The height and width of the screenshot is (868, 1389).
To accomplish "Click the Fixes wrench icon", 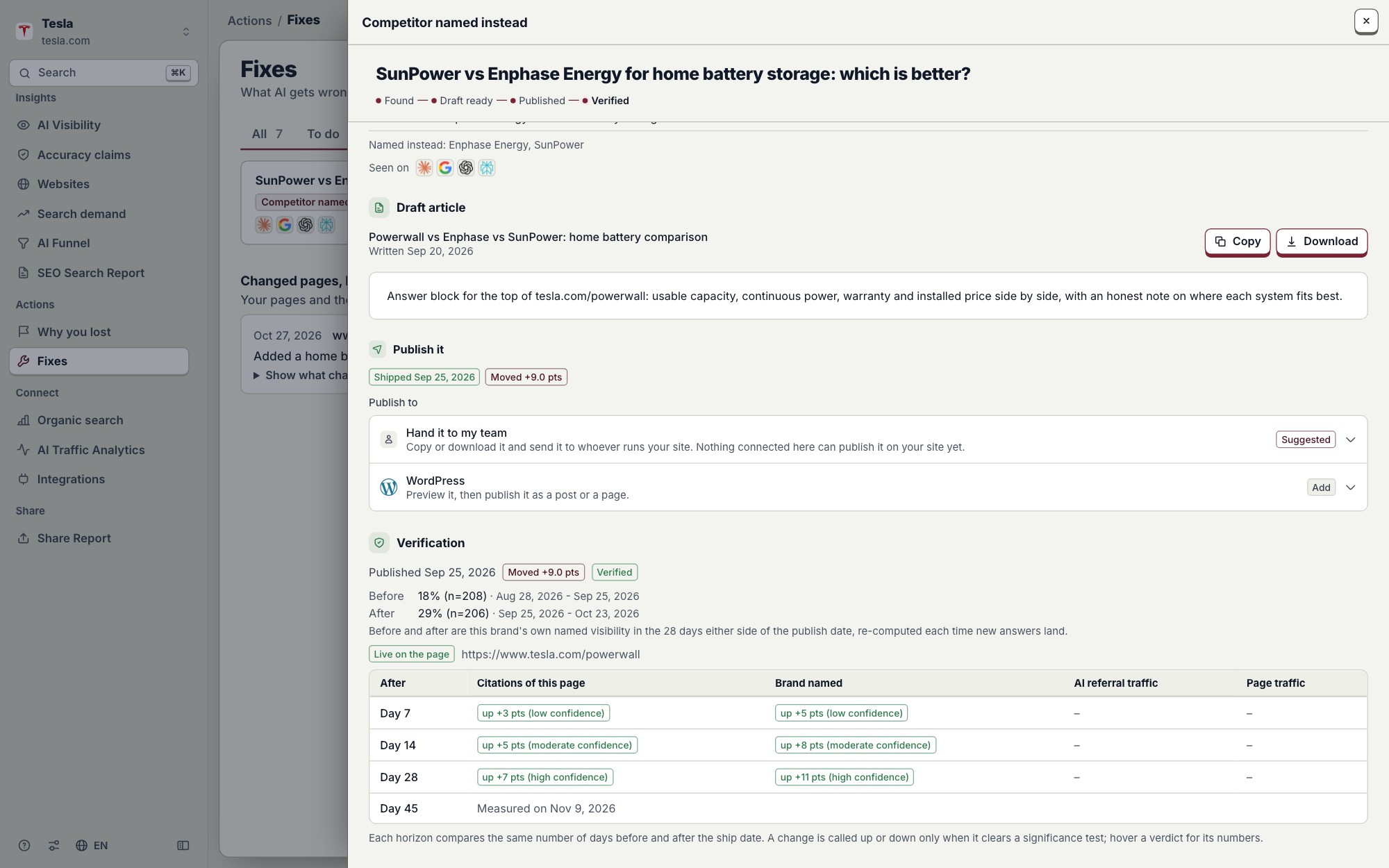I will 24,361.
